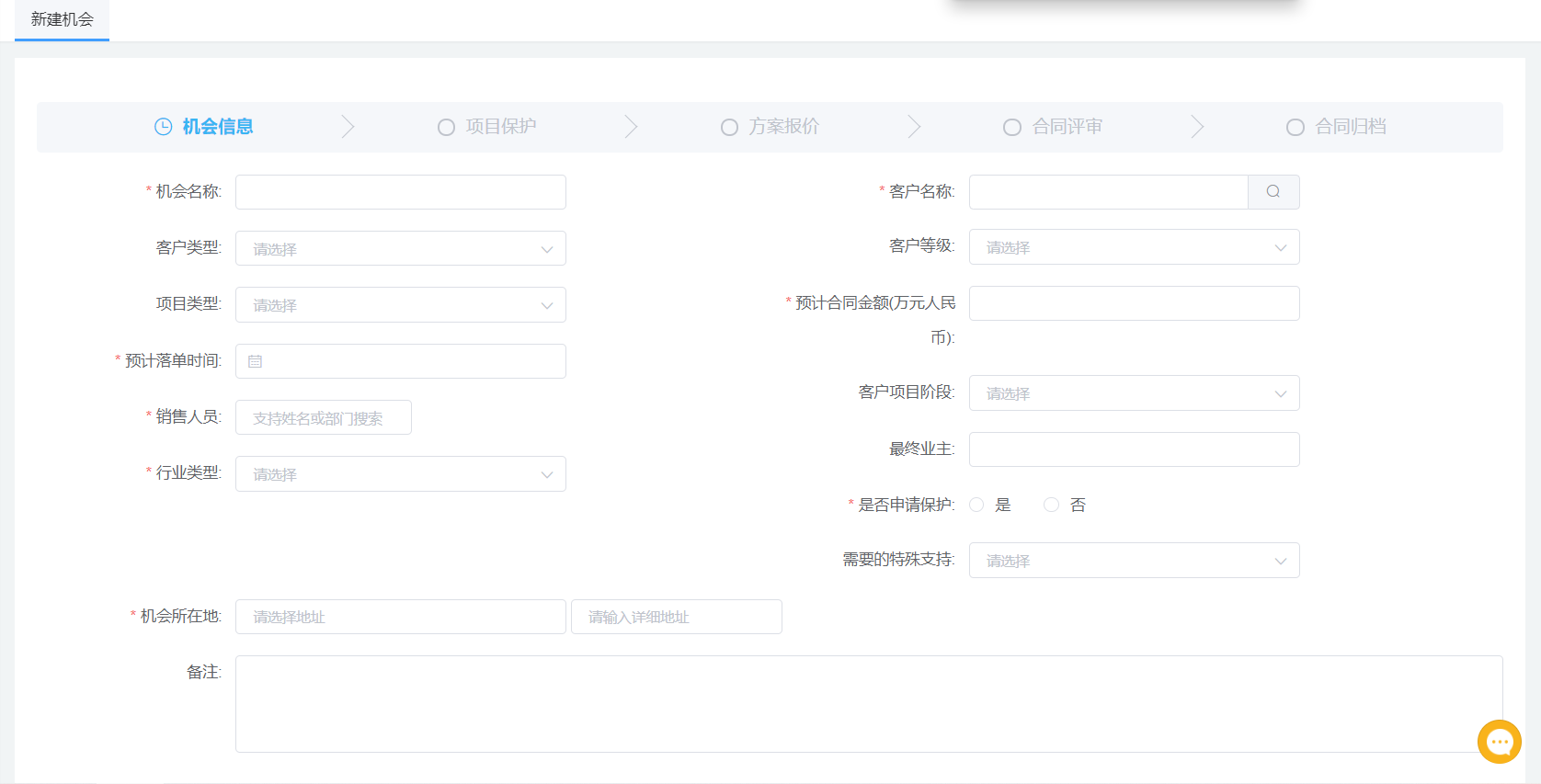Click the 机会名称 input field

400,192
